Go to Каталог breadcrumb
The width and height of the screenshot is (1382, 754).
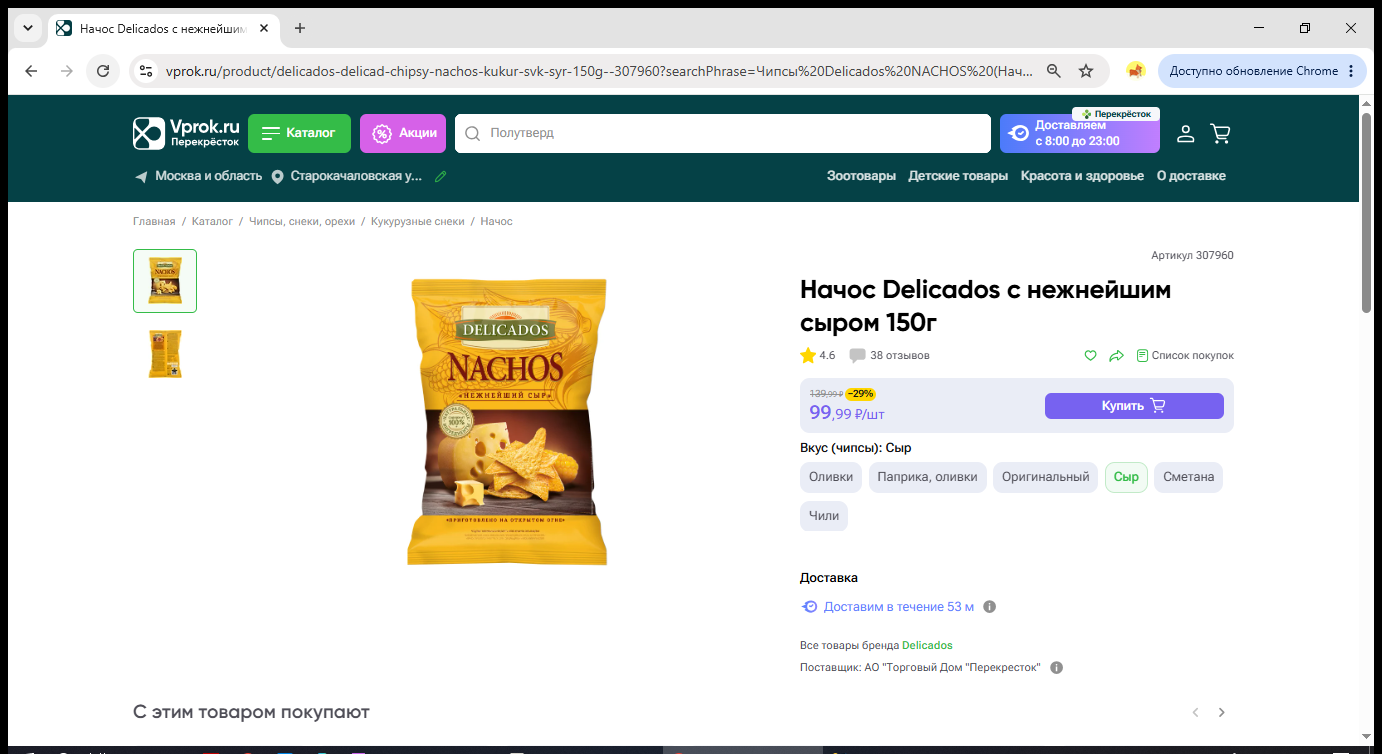212,221
